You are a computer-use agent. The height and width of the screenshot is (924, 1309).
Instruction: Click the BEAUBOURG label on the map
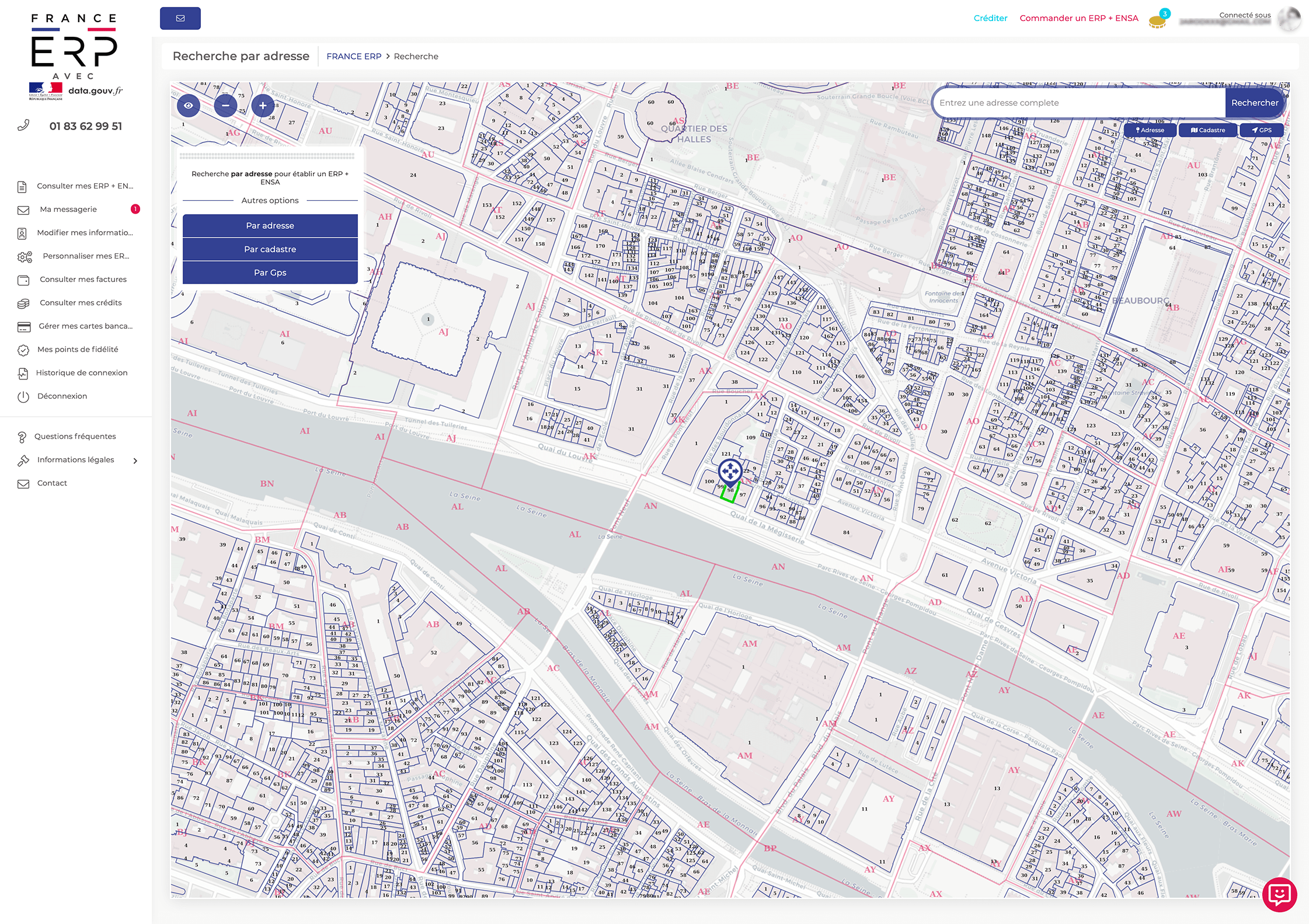[x=1141, y=301]
